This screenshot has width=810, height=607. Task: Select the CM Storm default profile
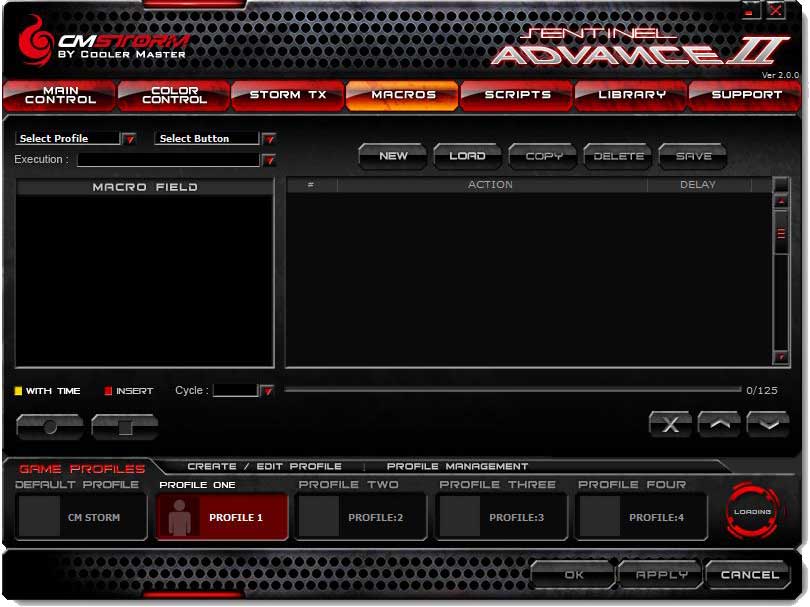pos(81,517)
